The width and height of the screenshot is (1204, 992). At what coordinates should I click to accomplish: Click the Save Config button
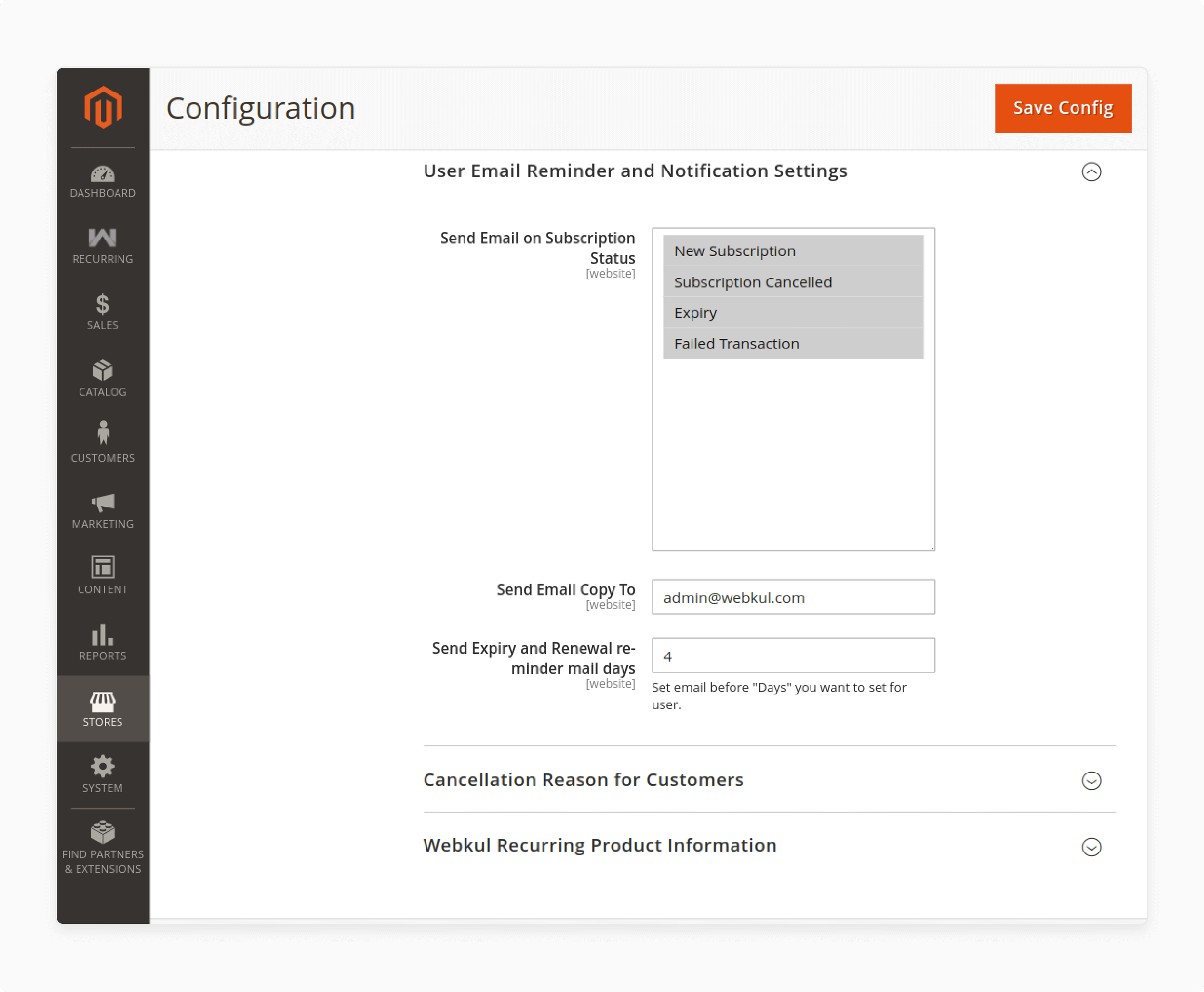(1063, 108)
